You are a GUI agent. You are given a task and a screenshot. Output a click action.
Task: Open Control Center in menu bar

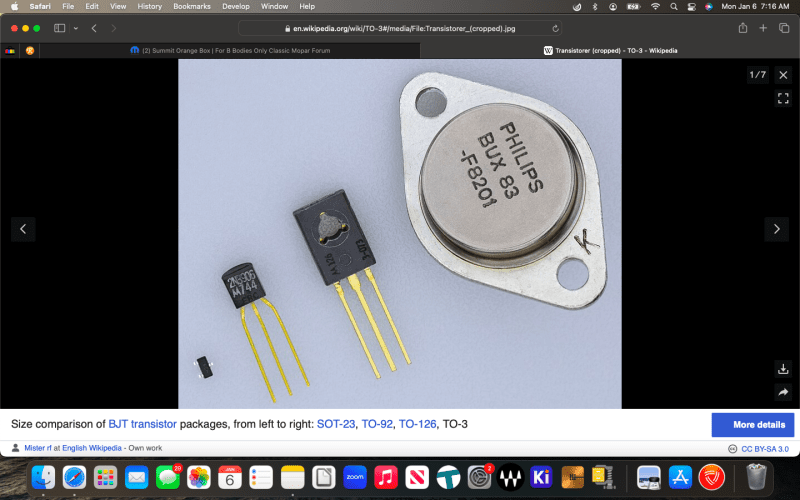click(x=691, y=7)
